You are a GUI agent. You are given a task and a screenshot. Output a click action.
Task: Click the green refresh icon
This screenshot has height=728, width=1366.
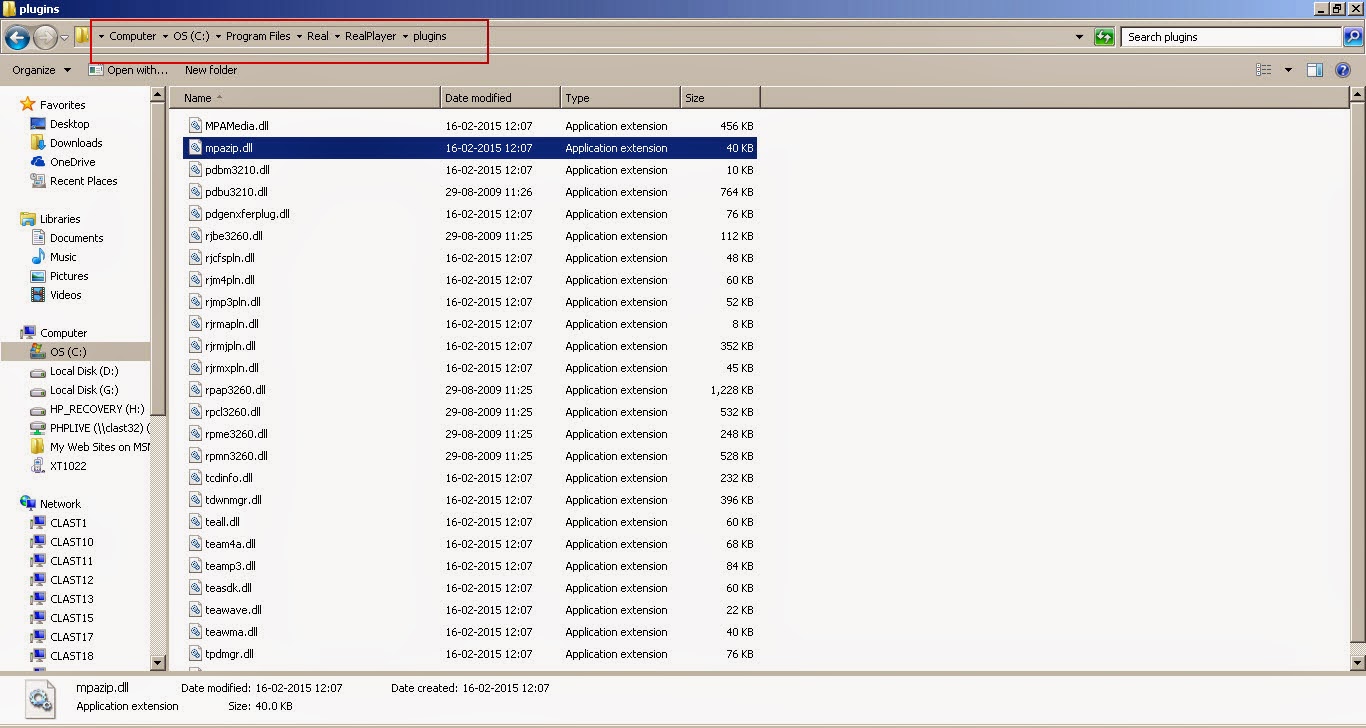1104,37
